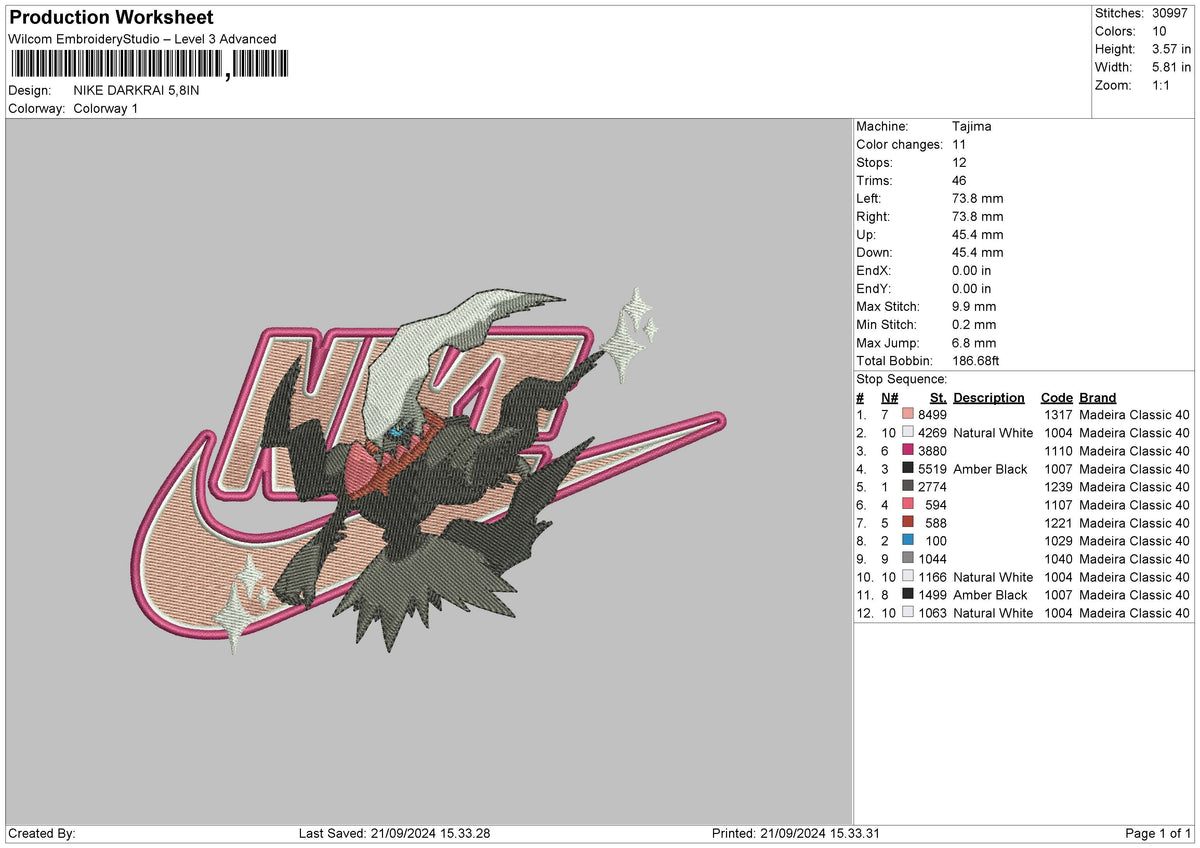1200x848 pixels.
Task: Select the magenta swatch for code 1110
Action: [x=908, y=451]
